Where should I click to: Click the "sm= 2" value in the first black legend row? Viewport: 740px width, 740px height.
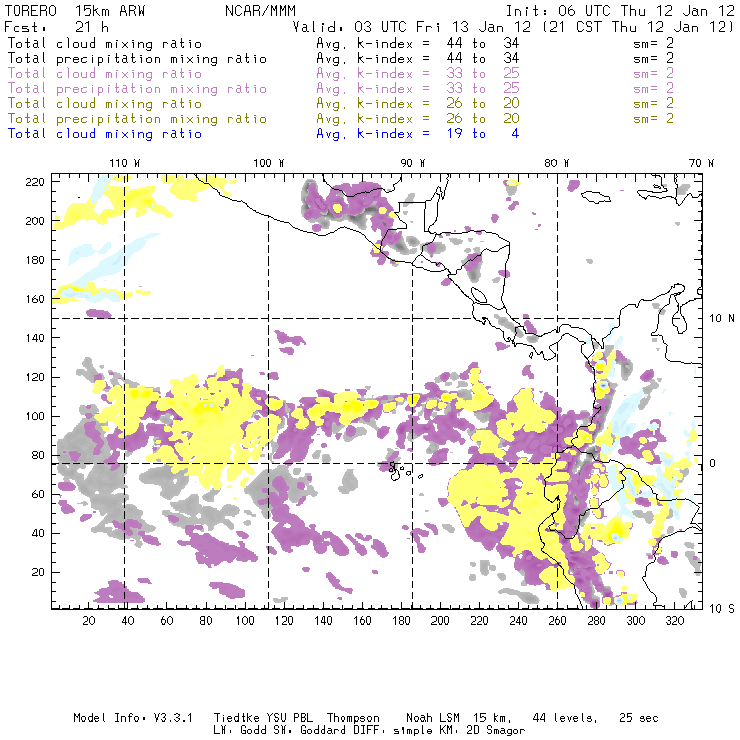653,43
